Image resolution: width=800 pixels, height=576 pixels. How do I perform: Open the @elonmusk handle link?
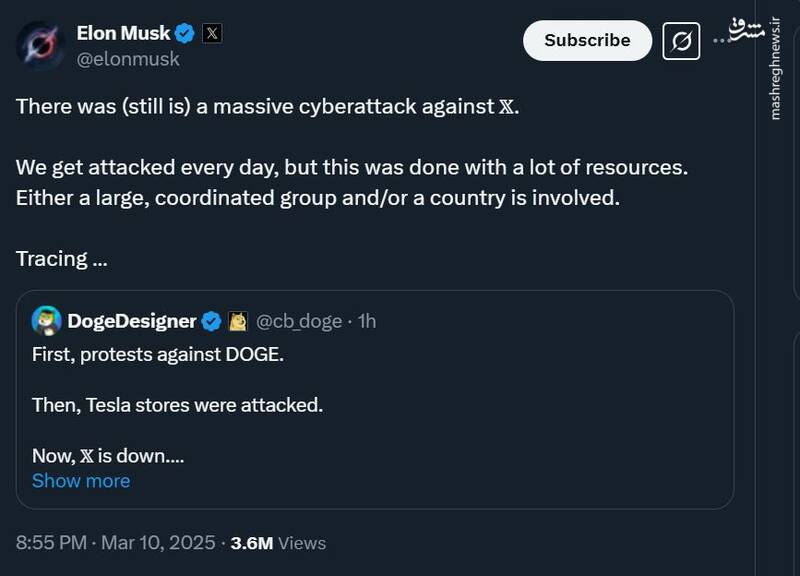click(x=128, y=59)
